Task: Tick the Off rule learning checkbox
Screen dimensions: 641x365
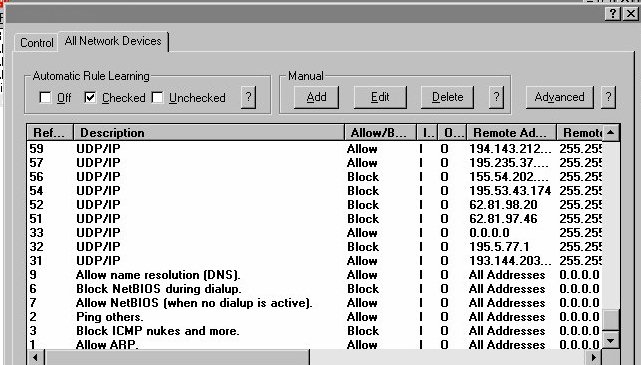Action: click(45, 98)
